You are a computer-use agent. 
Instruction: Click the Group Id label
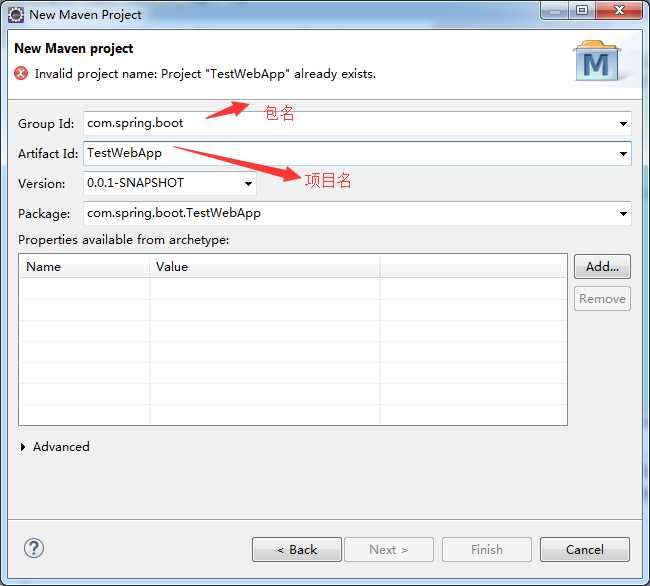46,124
